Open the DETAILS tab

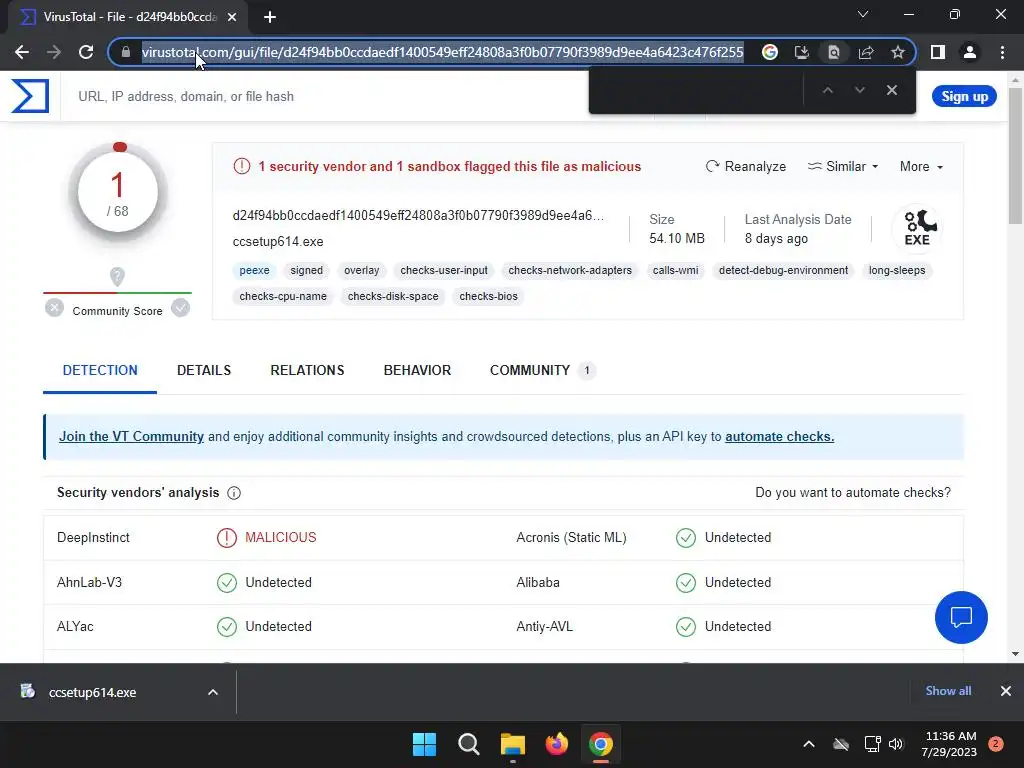(x=204, y=370)
